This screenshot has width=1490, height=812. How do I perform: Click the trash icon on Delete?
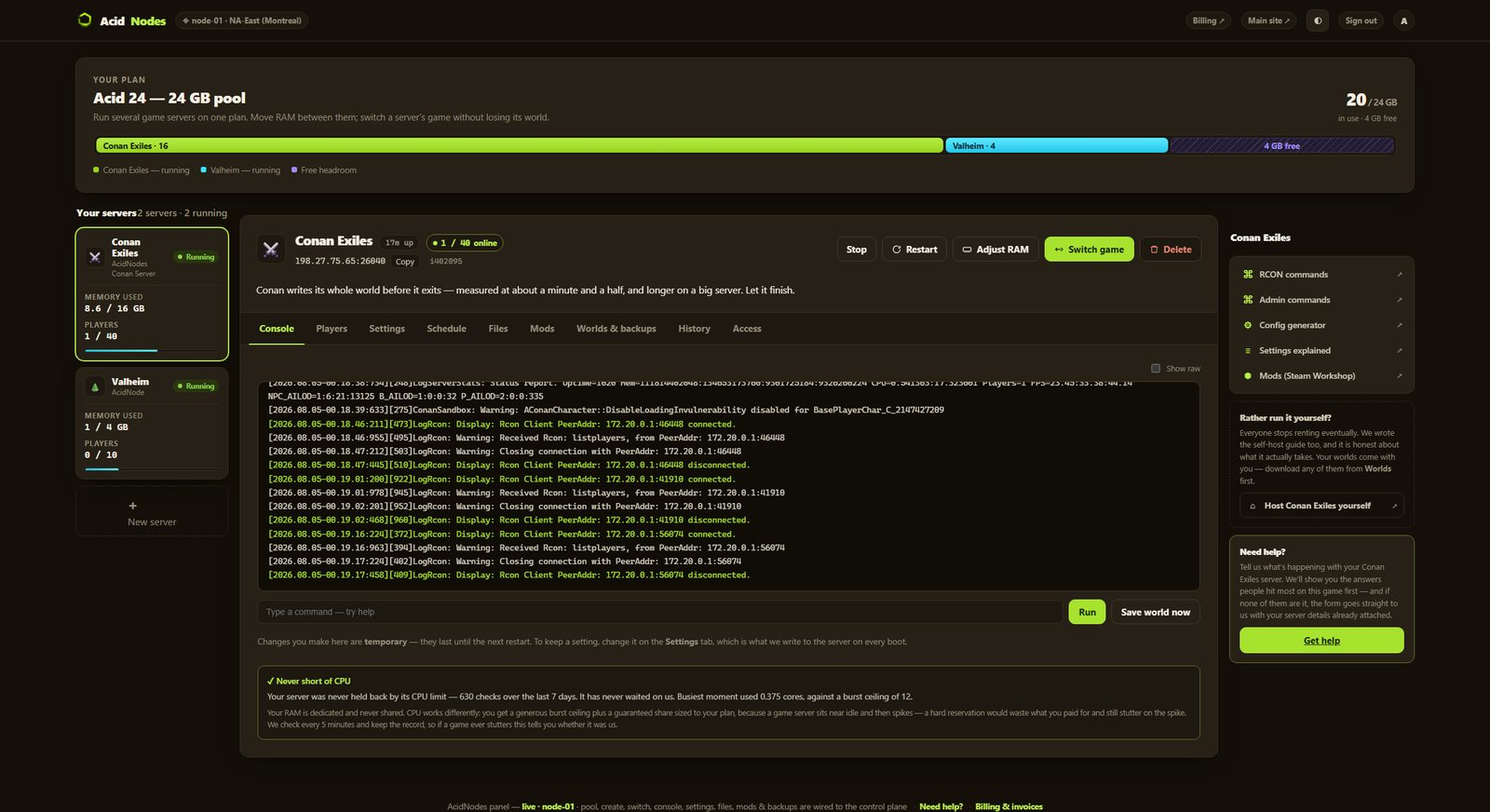(x=1154, y=250)
